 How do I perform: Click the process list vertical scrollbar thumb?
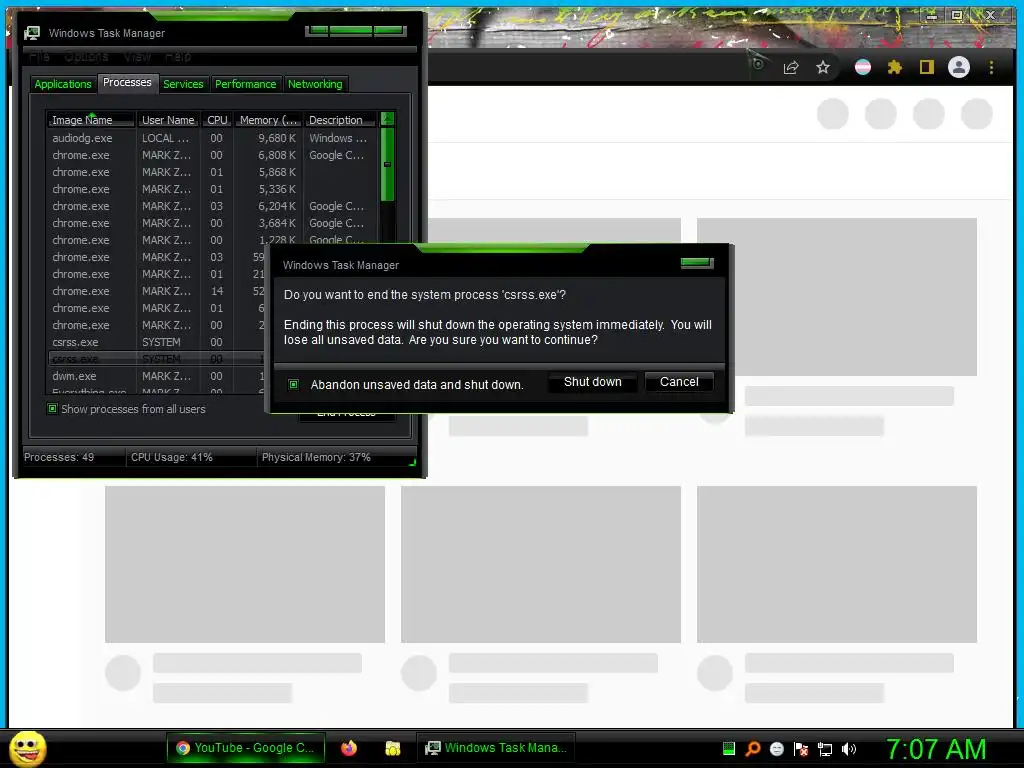(x=387, y=164)
